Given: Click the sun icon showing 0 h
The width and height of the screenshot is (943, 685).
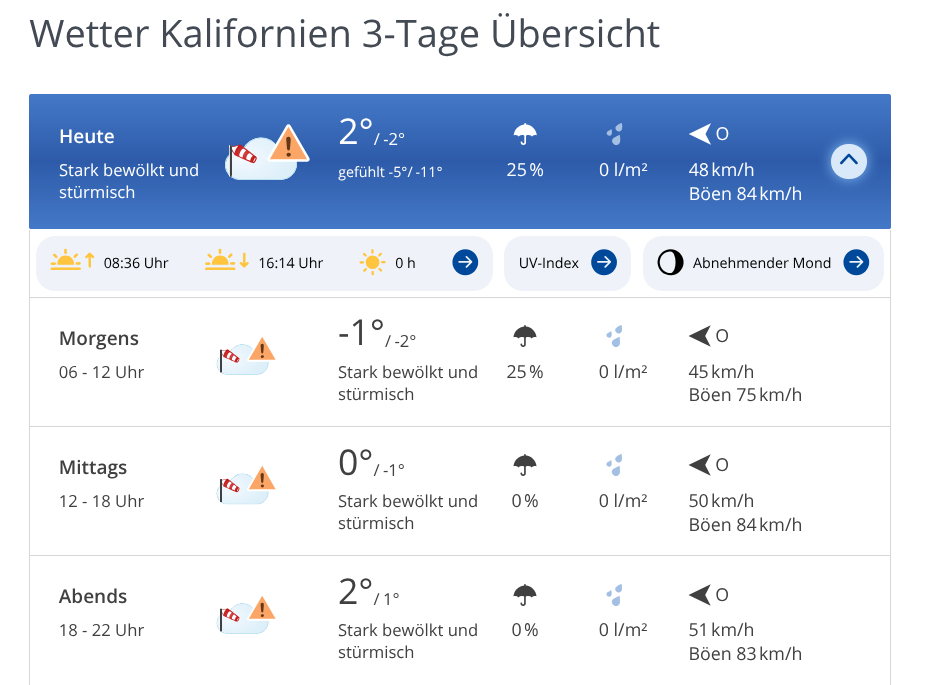Looking at the screenshot, I should [372, 263].
